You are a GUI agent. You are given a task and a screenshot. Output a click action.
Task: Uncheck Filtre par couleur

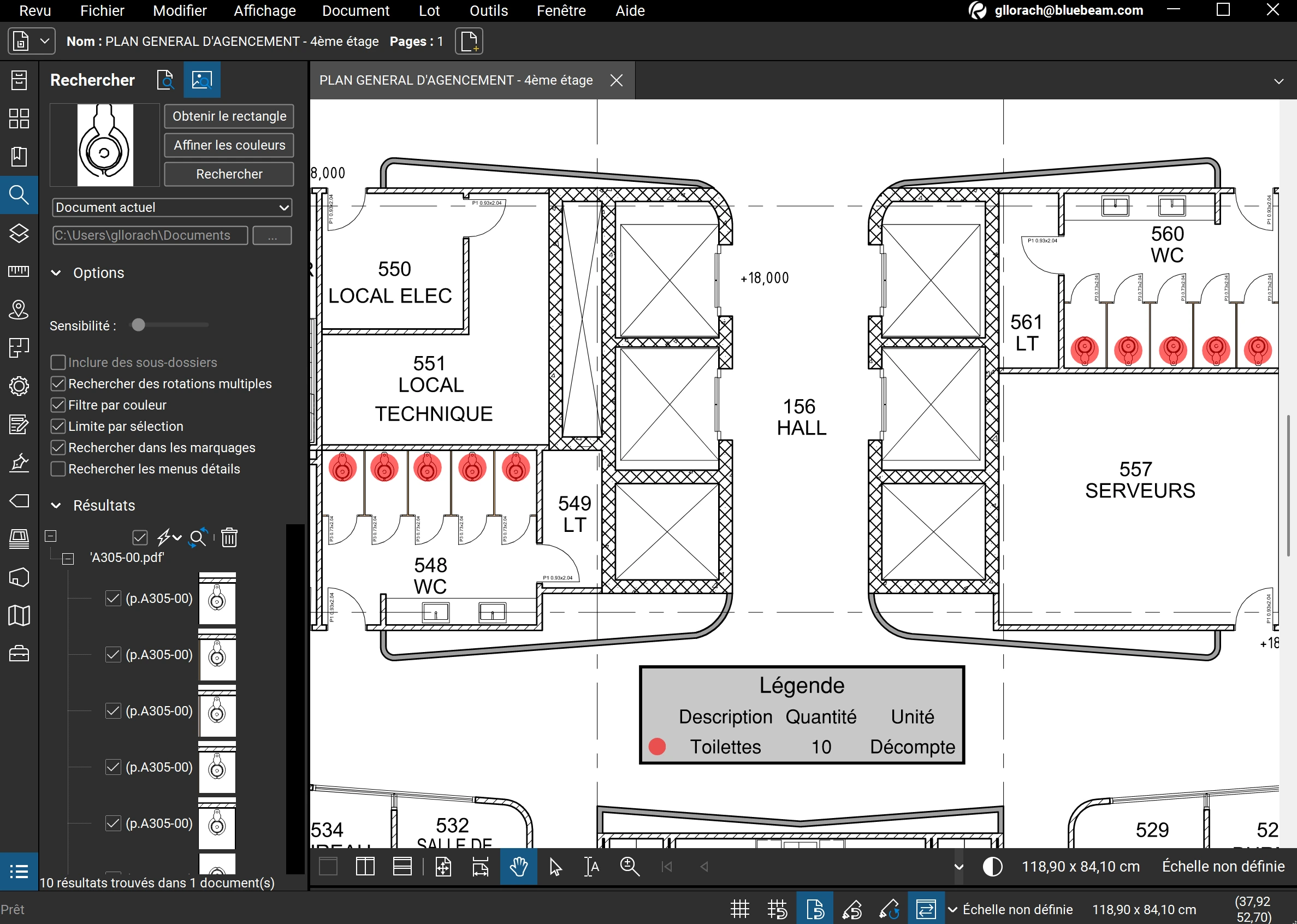(58, 405)
